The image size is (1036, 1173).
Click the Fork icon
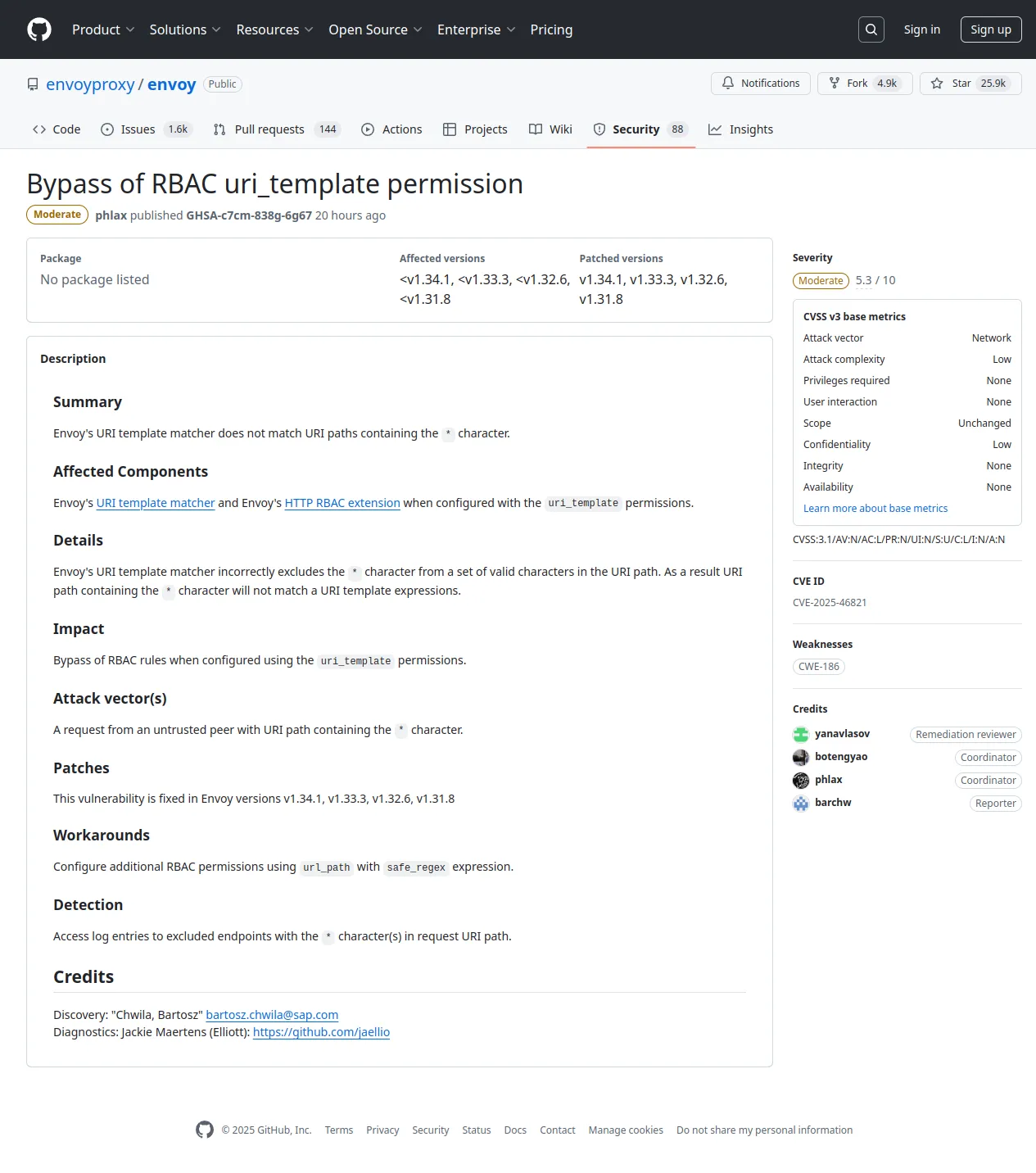pos(835,83)
